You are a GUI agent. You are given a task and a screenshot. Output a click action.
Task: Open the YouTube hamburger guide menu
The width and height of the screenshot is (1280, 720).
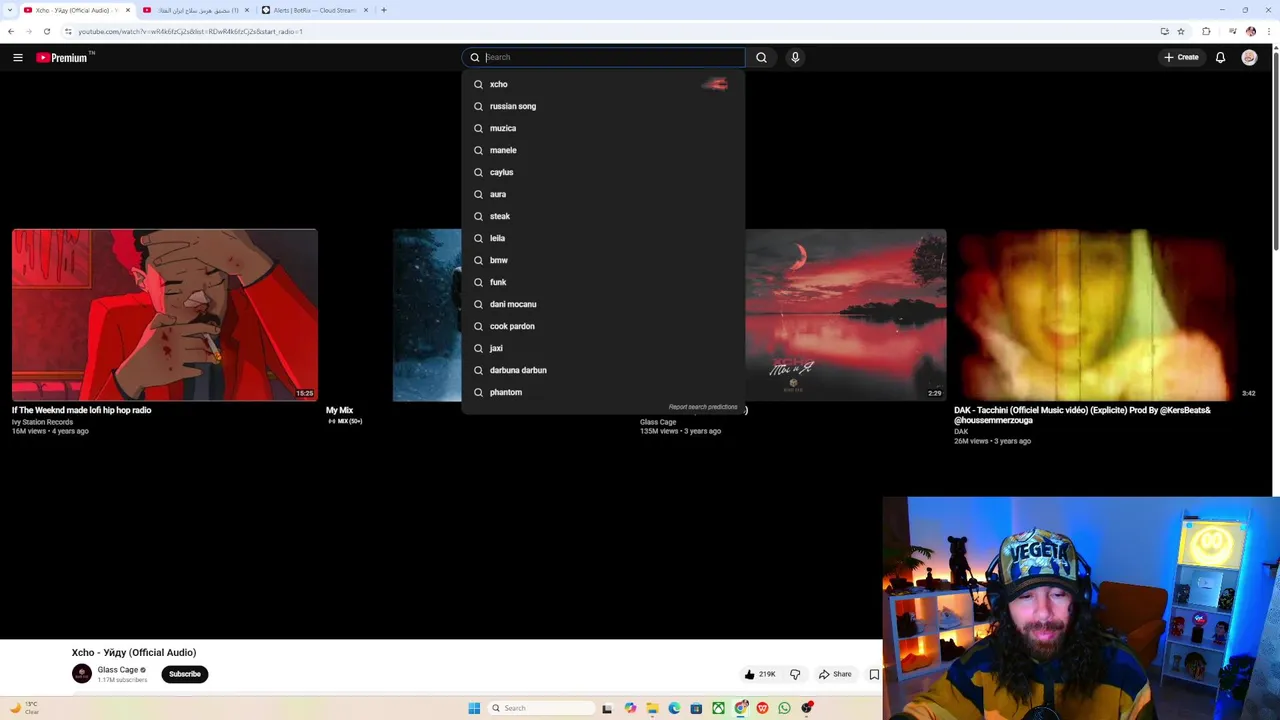[18, 57]
